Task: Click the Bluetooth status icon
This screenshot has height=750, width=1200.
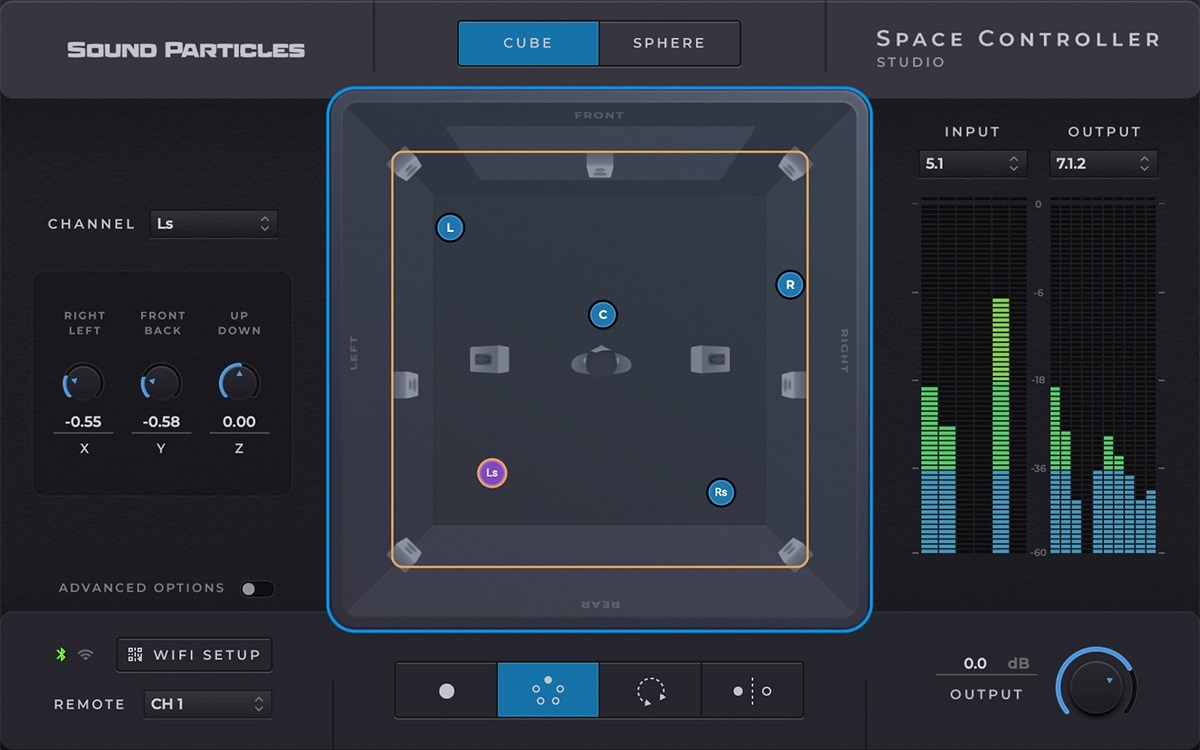Action: tap(61, 655)
